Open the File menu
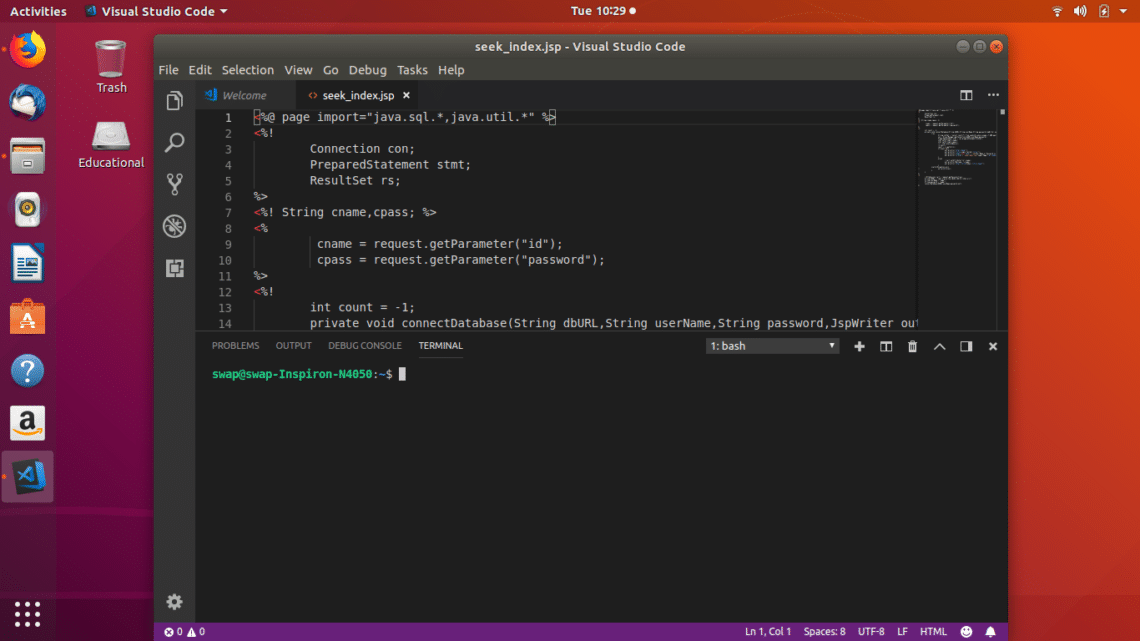The height and width of the screenshot is (641, 1140). tap(169, 70)
